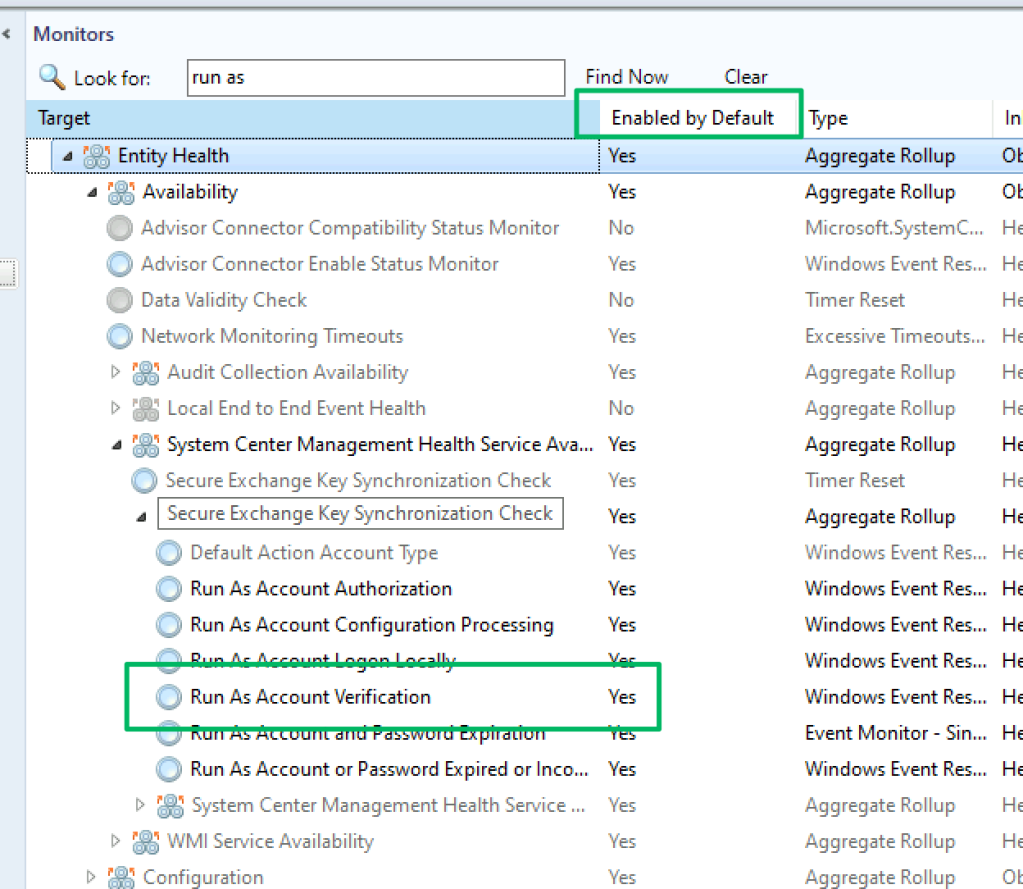1023x889 pixels.
Task: Click the Default Action Account Type icon
Action: tap(170, 553)
